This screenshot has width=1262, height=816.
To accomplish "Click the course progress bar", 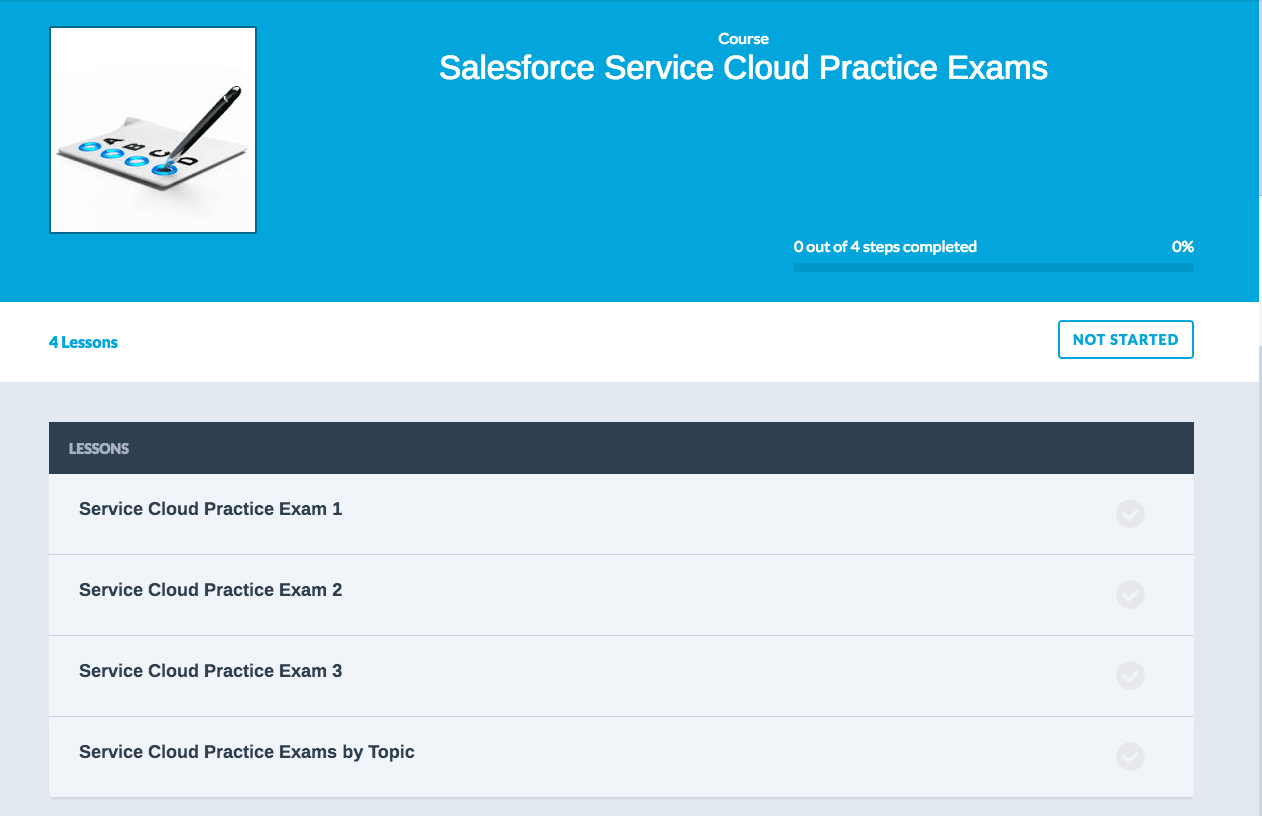I will click(x=993, y=267).
